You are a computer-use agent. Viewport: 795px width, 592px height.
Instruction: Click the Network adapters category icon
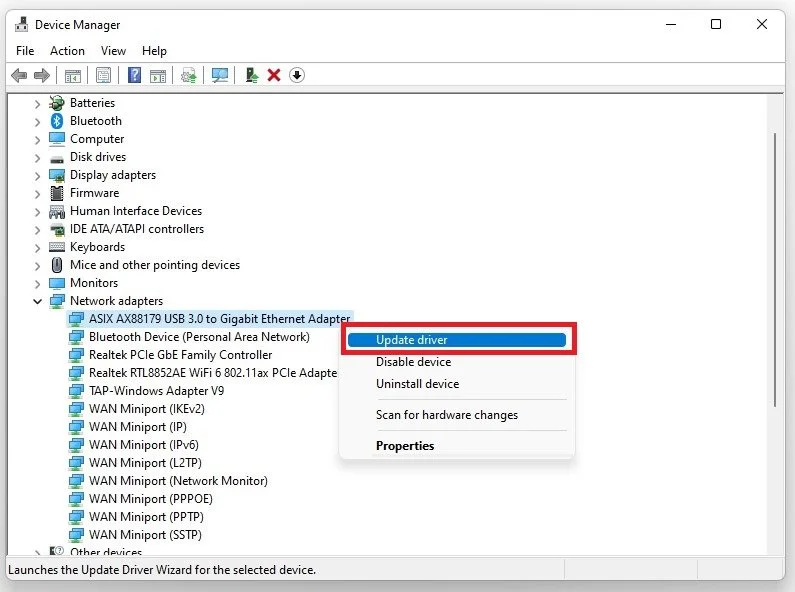click(x=57, y=301)
